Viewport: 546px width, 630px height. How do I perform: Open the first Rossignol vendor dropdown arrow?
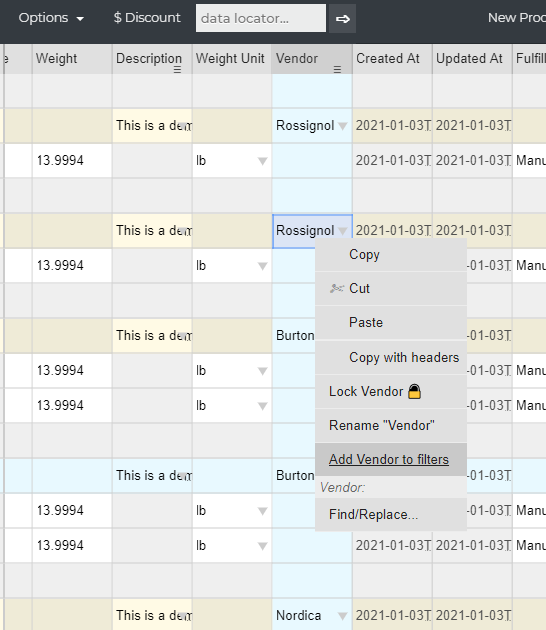tap(343, 126)
